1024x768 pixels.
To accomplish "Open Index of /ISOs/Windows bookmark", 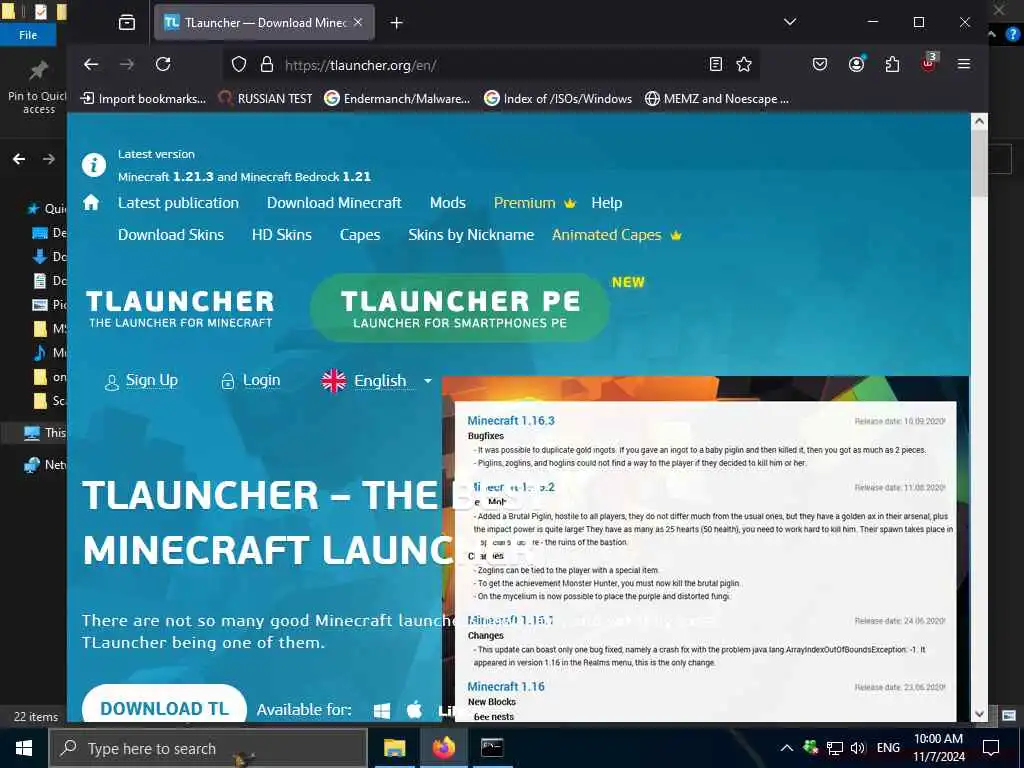I will click(558, 99).
